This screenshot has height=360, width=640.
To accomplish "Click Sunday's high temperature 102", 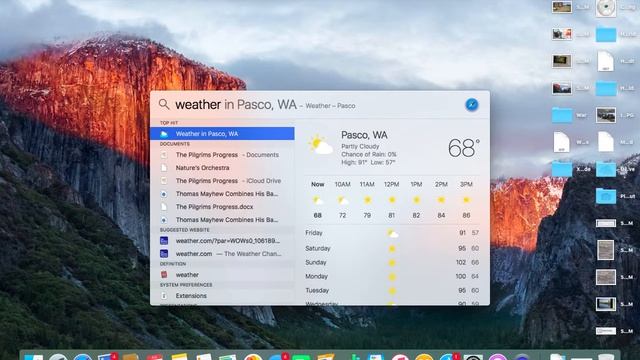I will coord(461,262).
